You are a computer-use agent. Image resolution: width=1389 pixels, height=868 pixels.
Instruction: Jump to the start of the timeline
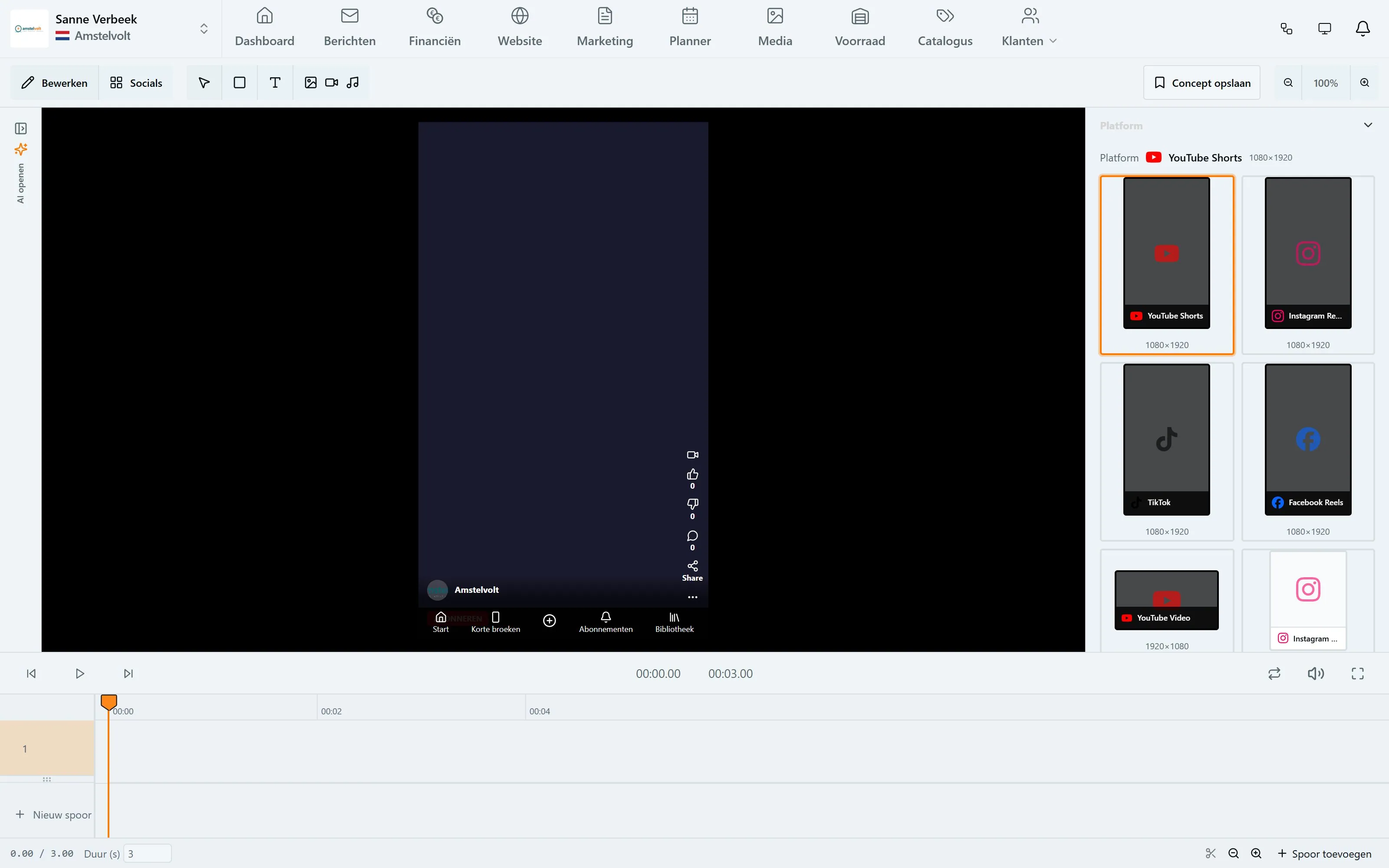pyautogui.click(x=32, y=674)
